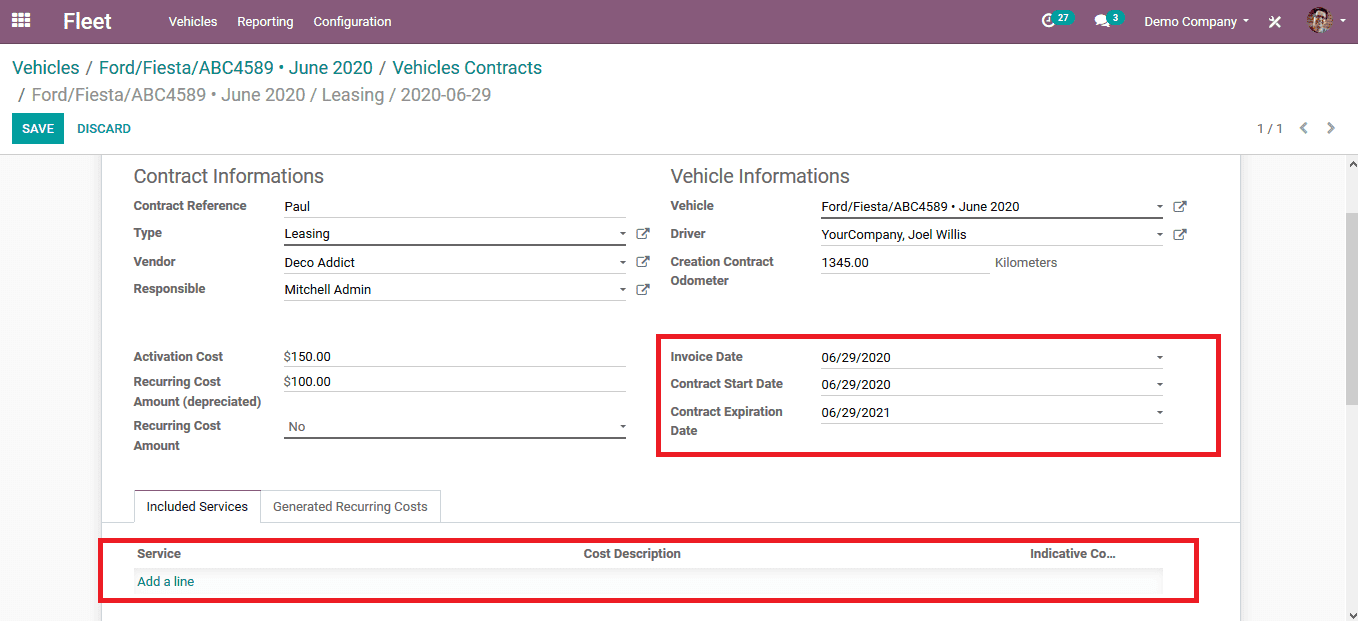Image resolution: width=1361 pixels, height=621 pixels.
Task: Click Add a line link
Action: coord(166,581)
